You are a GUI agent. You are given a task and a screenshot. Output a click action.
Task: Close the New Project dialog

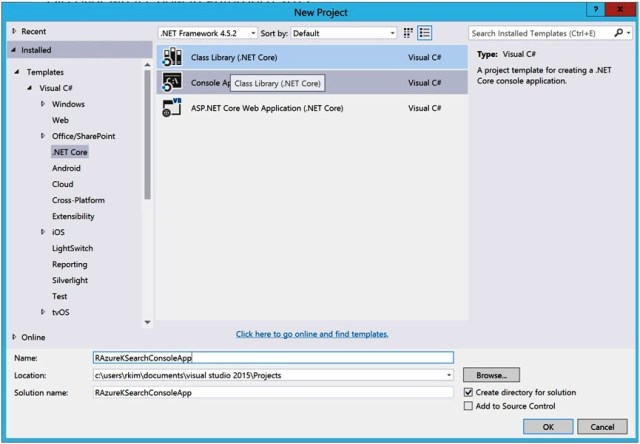(x=620, y=9)
